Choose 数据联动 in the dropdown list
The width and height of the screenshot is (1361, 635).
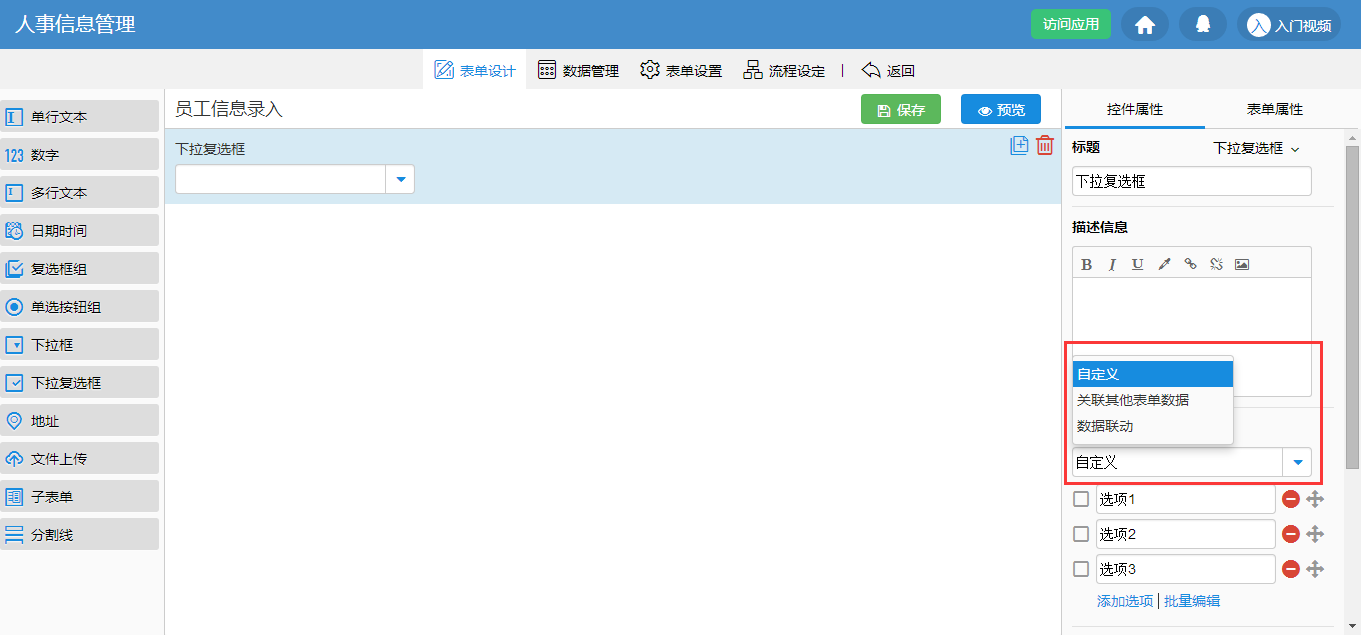1153,426
